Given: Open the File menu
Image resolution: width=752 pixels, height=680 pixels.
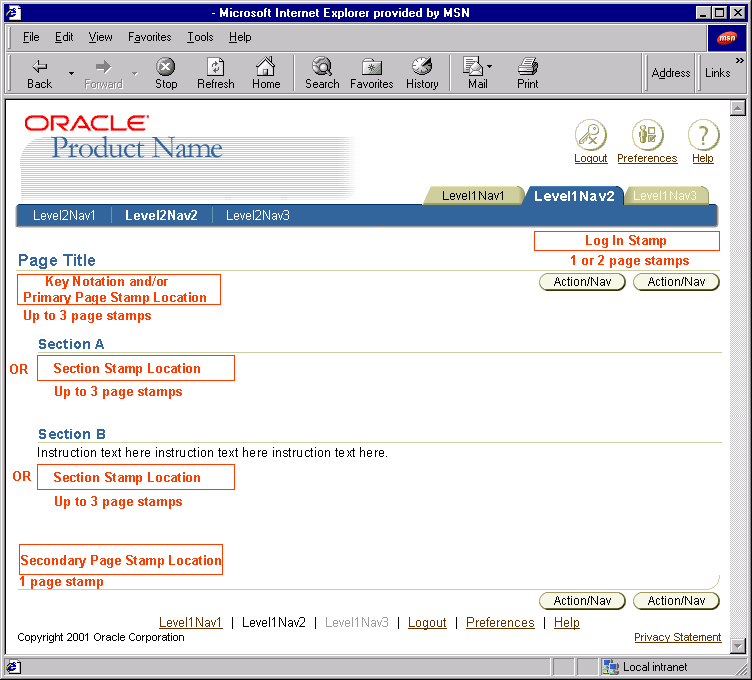Looking at the screenshot, I should click(x=31, y=37).
